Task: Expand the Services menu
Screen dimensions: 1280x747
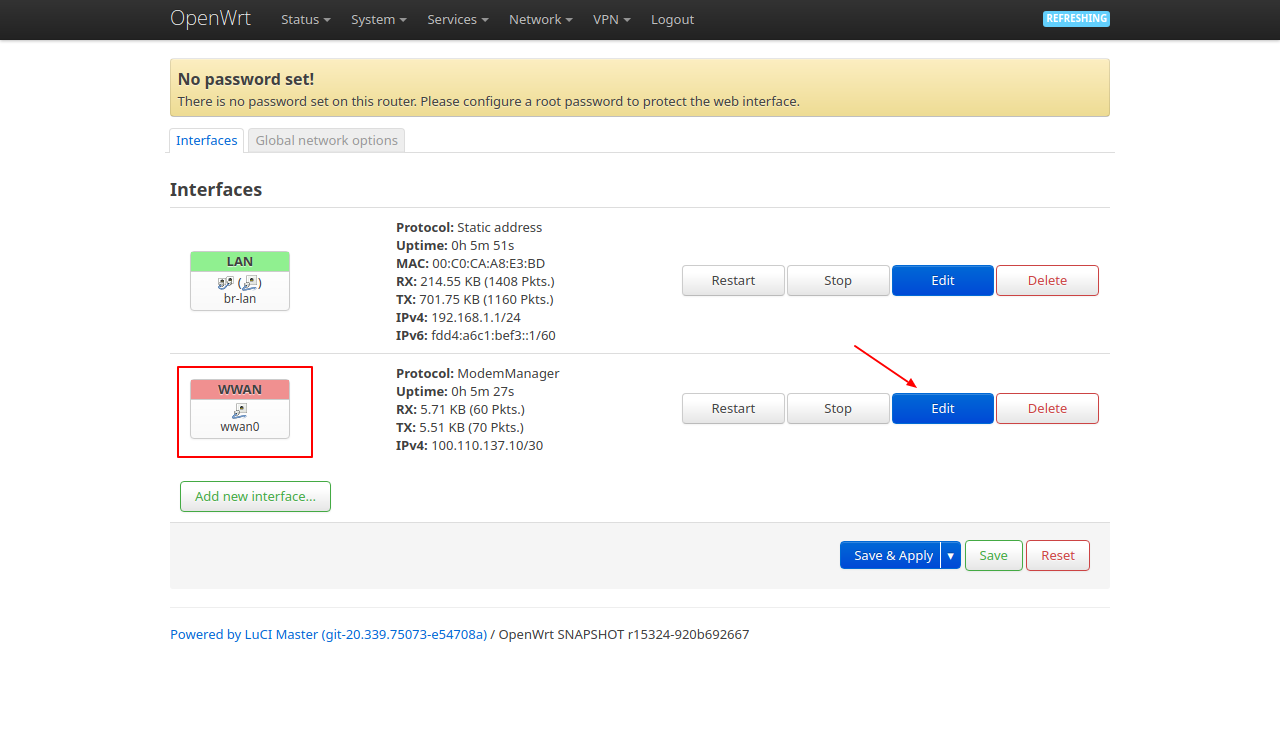Action: pos(458,20)
